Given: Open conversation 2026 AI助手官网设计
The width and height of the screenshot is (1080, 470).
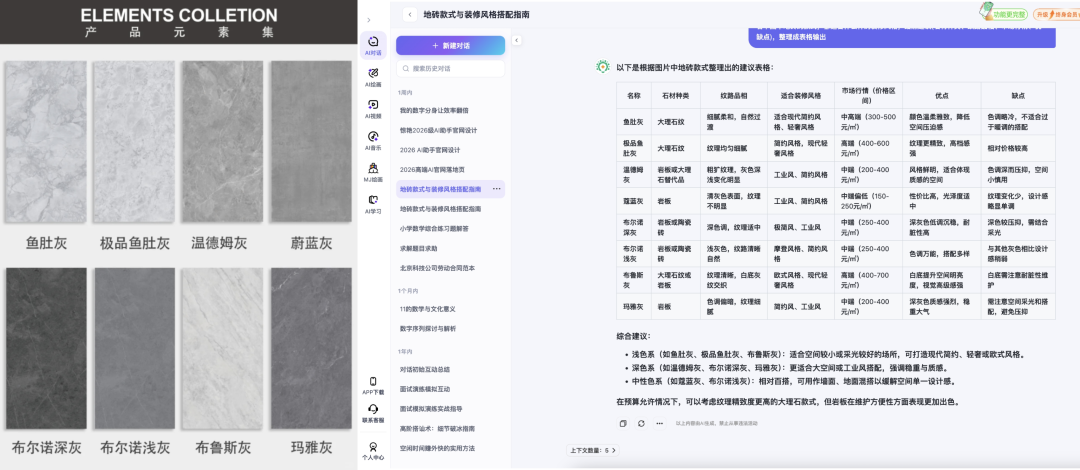Looking at the screenshot, I should [x=430, y=150].
